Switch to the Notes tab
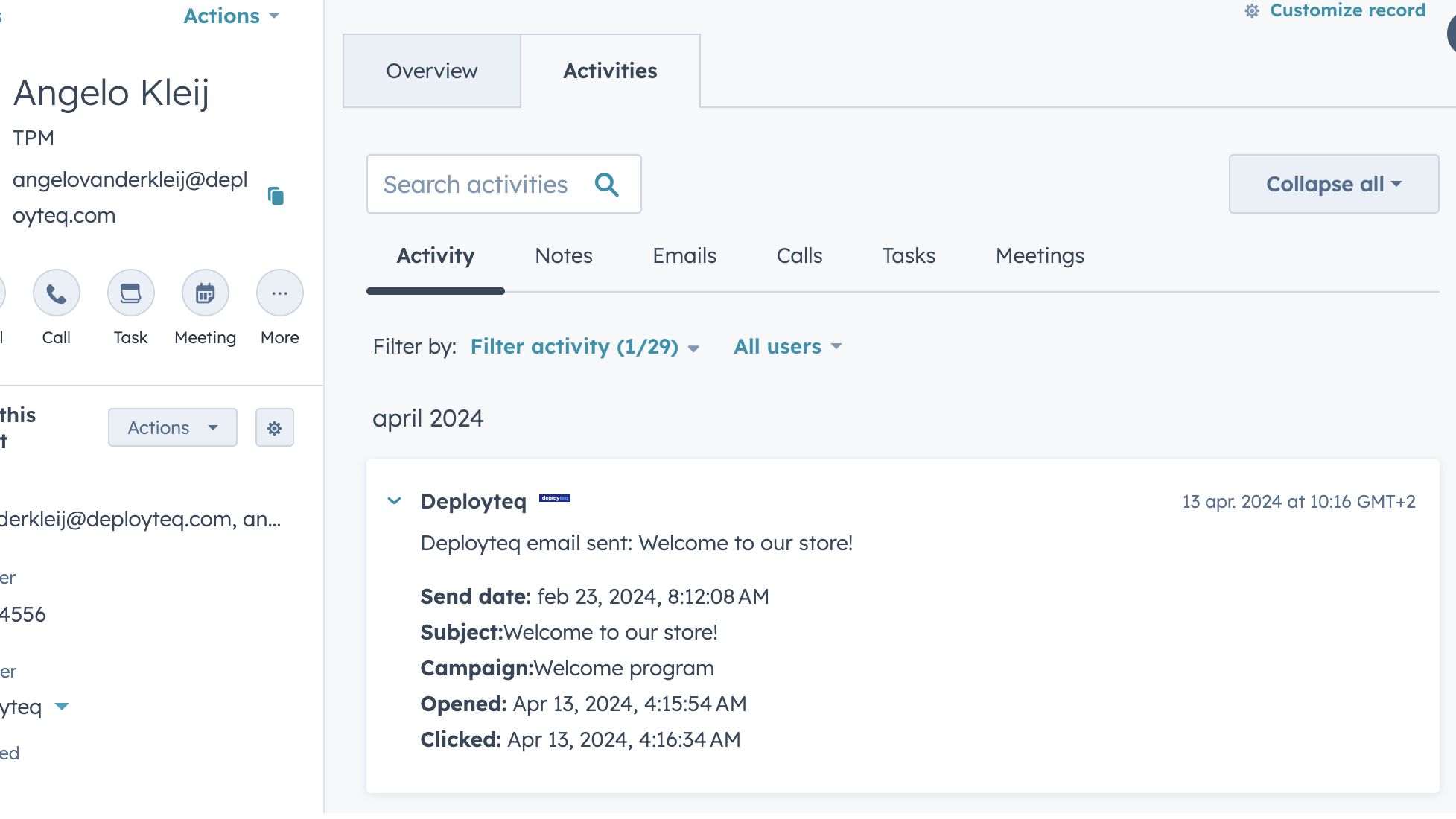The width and height of the screenshot is (1456, 819). click(x=563, y=256)
